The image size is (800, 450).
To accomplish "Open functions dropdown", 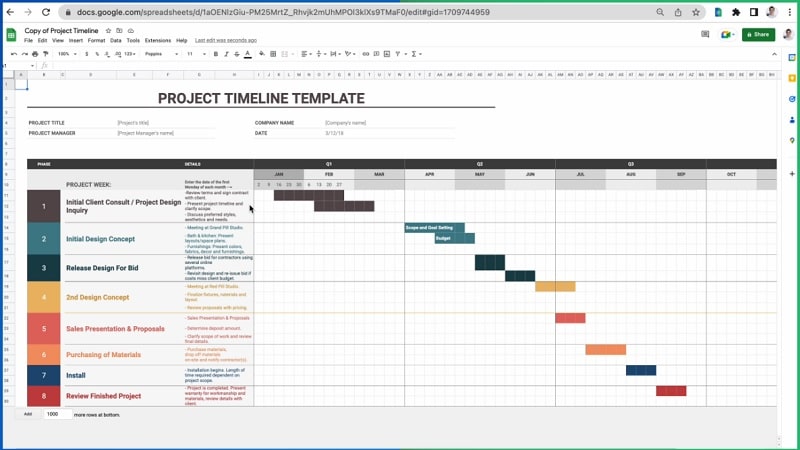I will [x=416, y=54].
